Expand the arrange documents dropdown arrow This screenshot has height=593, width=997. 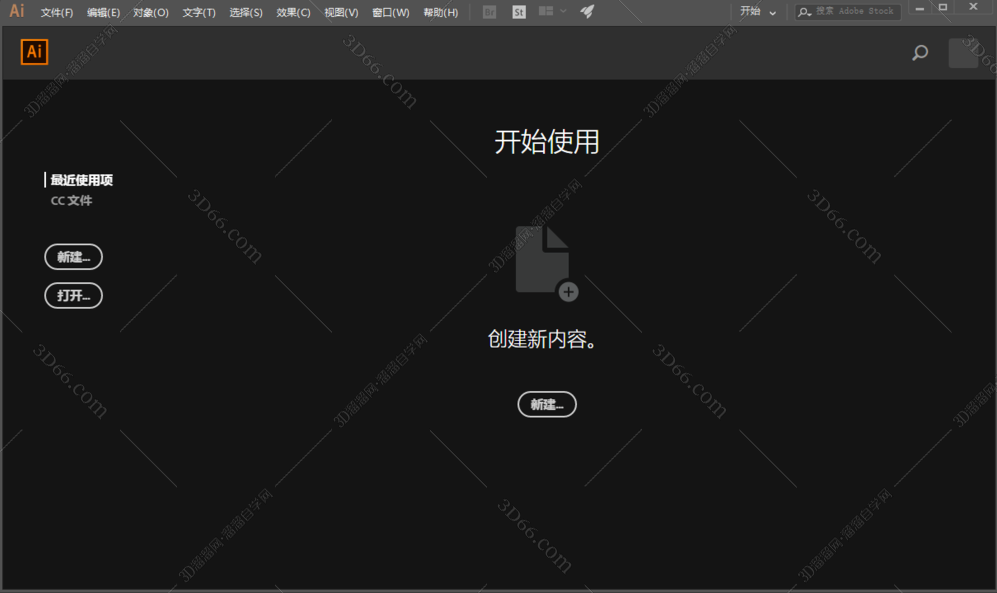(x=563, y=11)
